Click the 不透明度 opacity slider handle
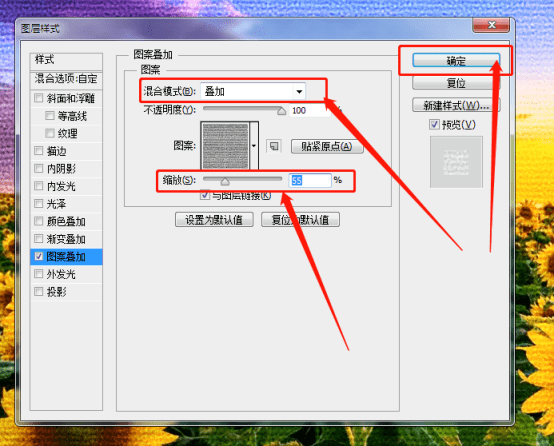Viewport: 554px width, 446px height. (x=281, y=111)
